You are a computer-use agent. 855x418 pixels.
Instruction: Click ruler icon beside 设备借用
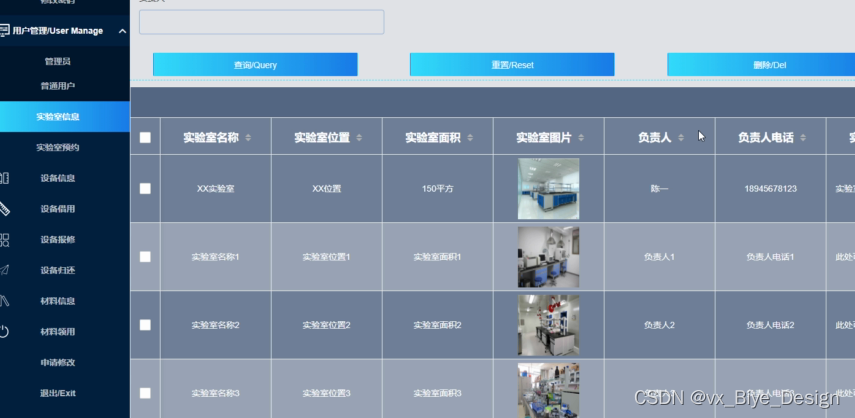coord(4,209)
